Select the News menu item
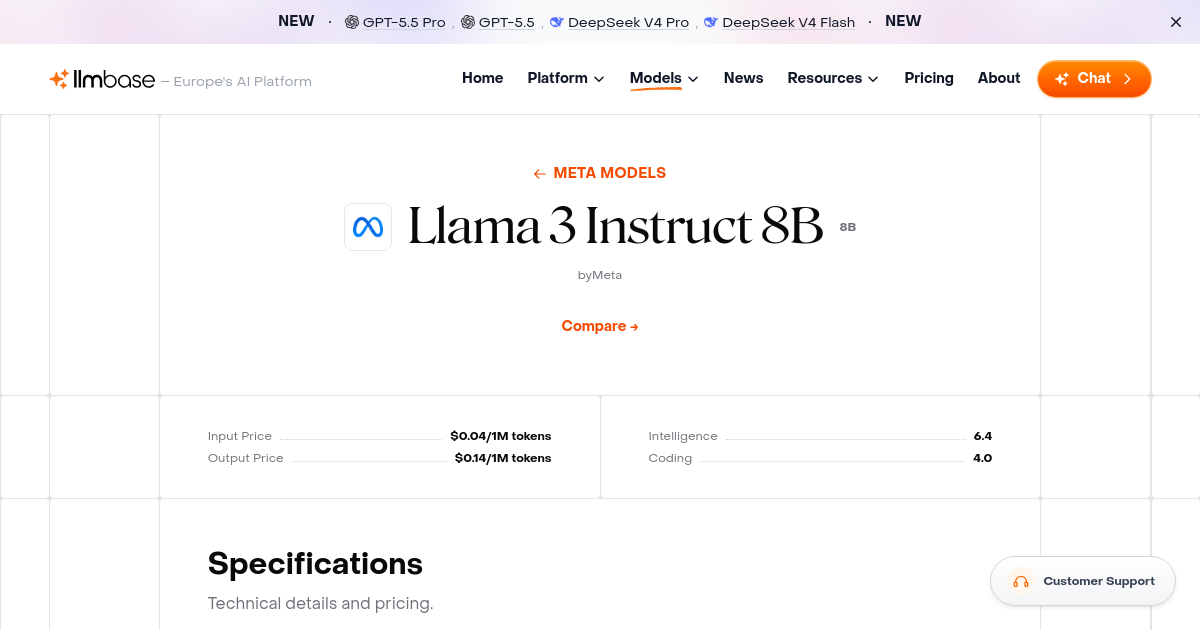The image size is (1200, 630). click(x=743, y=77)
